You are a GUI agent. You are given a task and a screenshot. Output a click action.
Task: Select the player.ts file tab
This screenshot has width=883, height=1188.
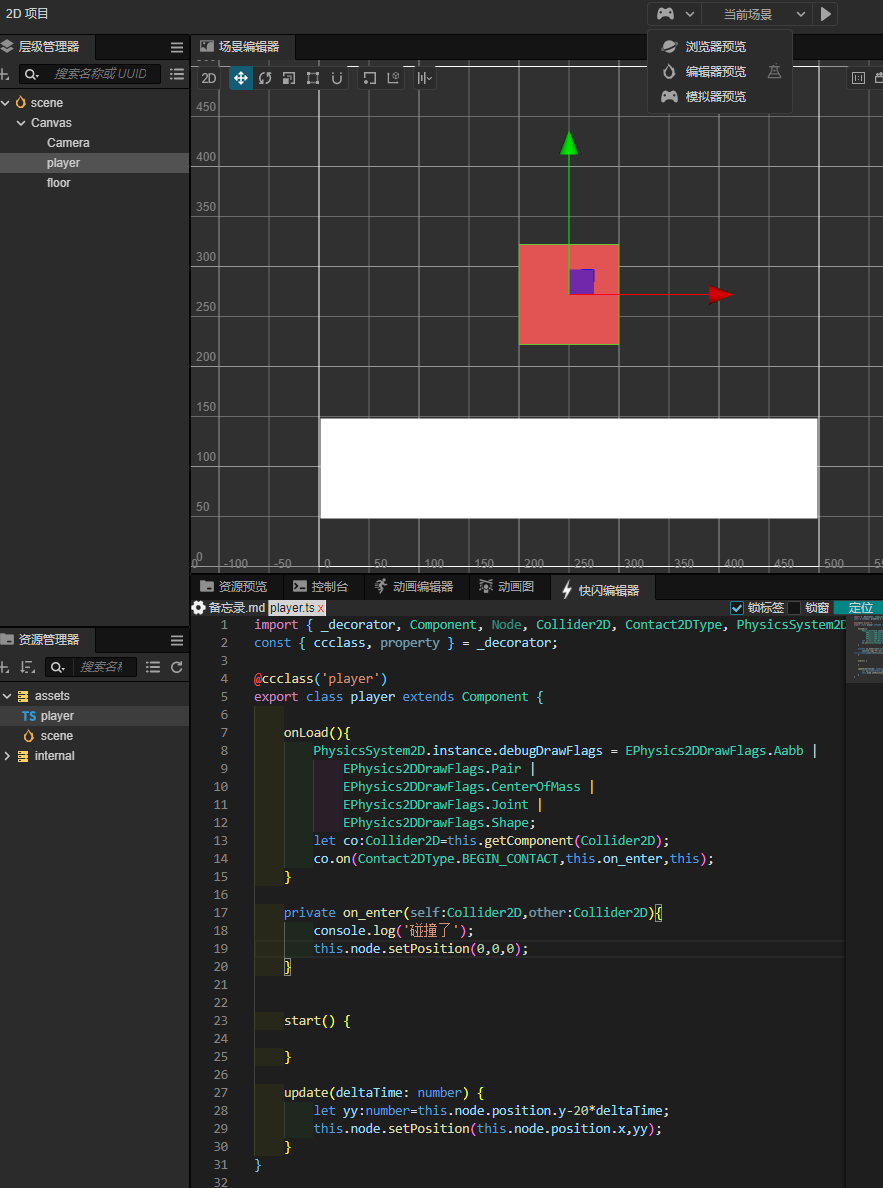click(293, 608)
